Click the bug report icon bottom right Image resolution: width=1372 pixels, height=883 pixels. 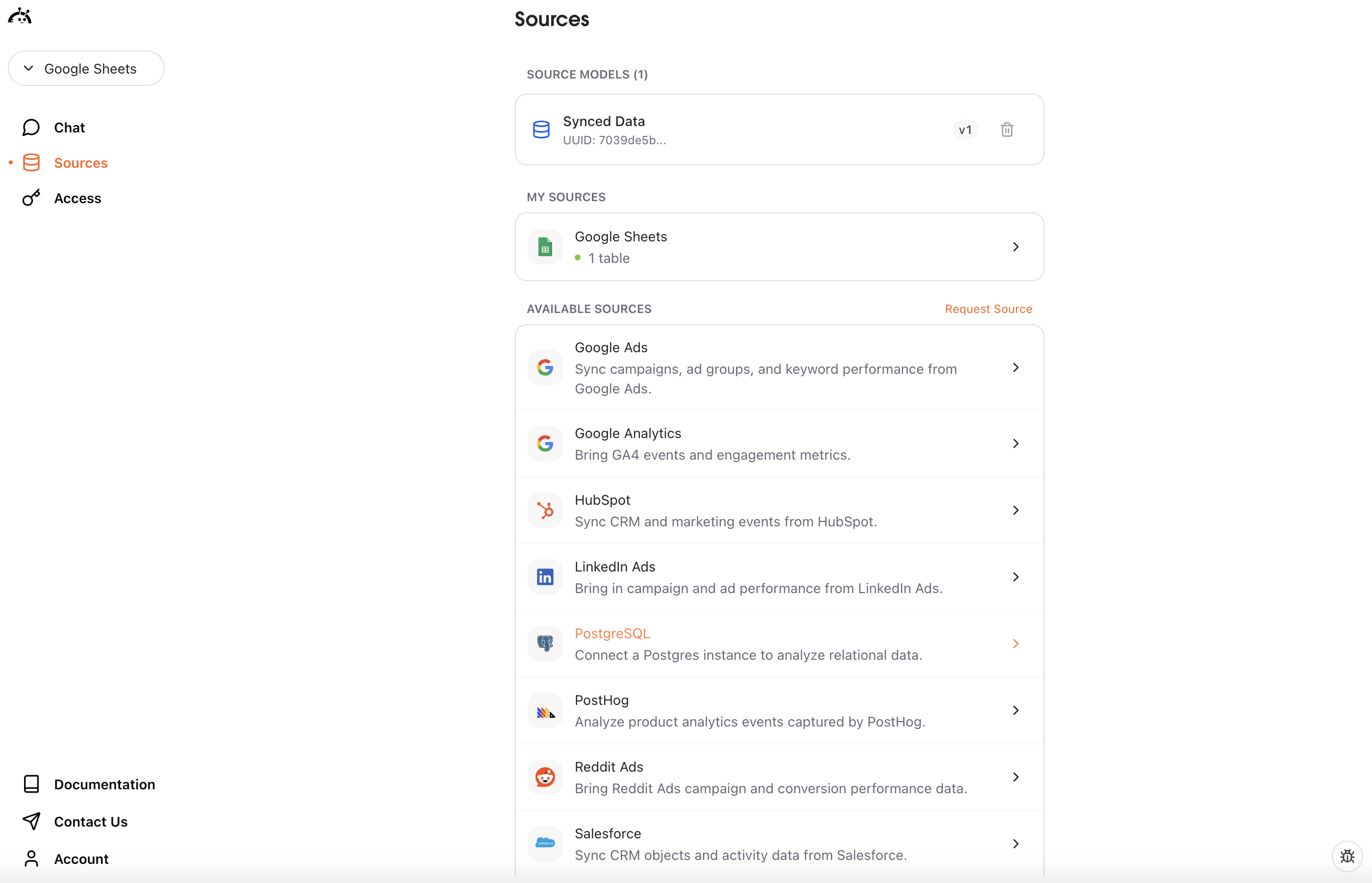1348,857
